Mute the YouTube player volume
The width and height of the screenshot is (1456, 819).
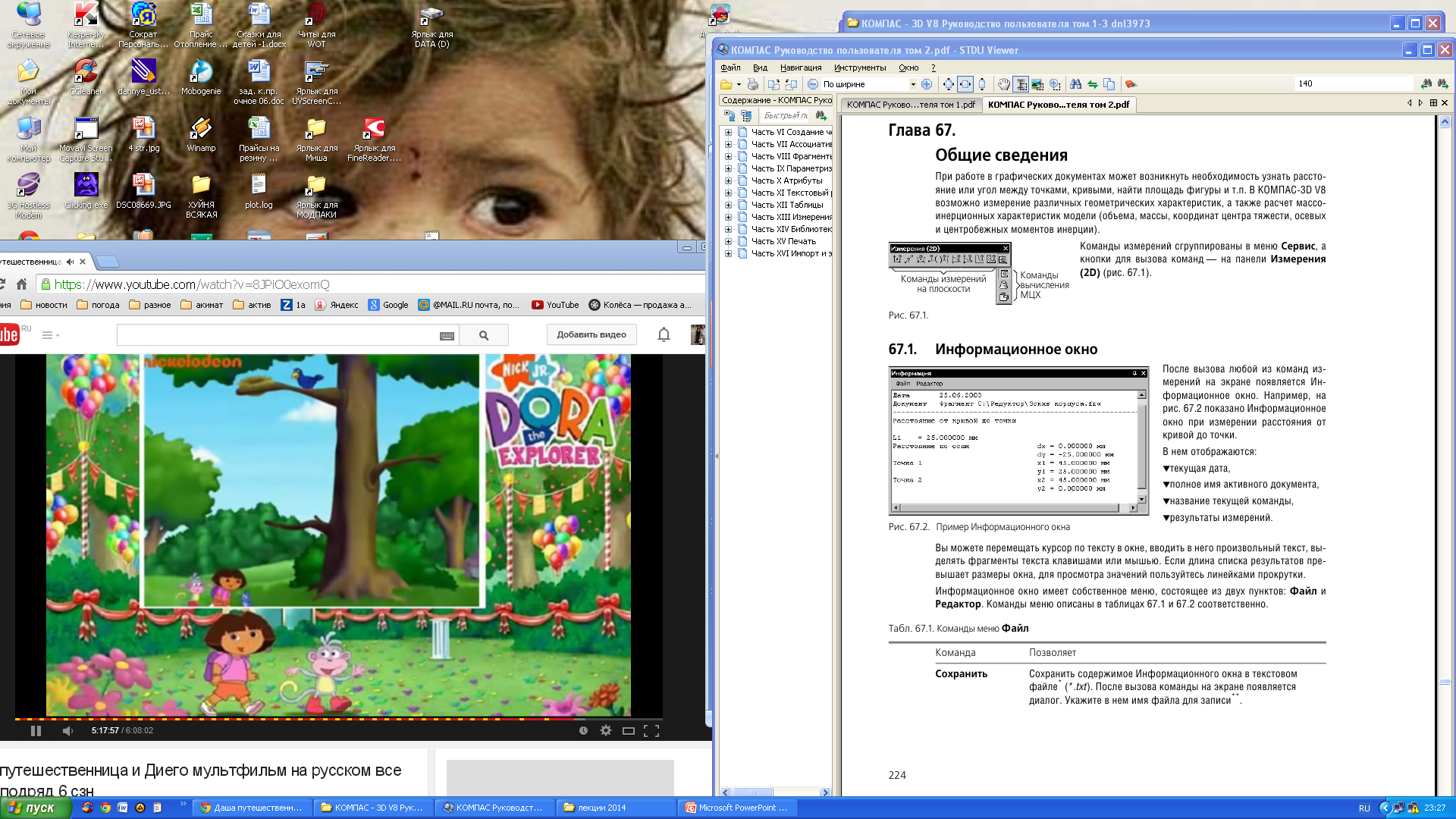[x=67, y=730]
